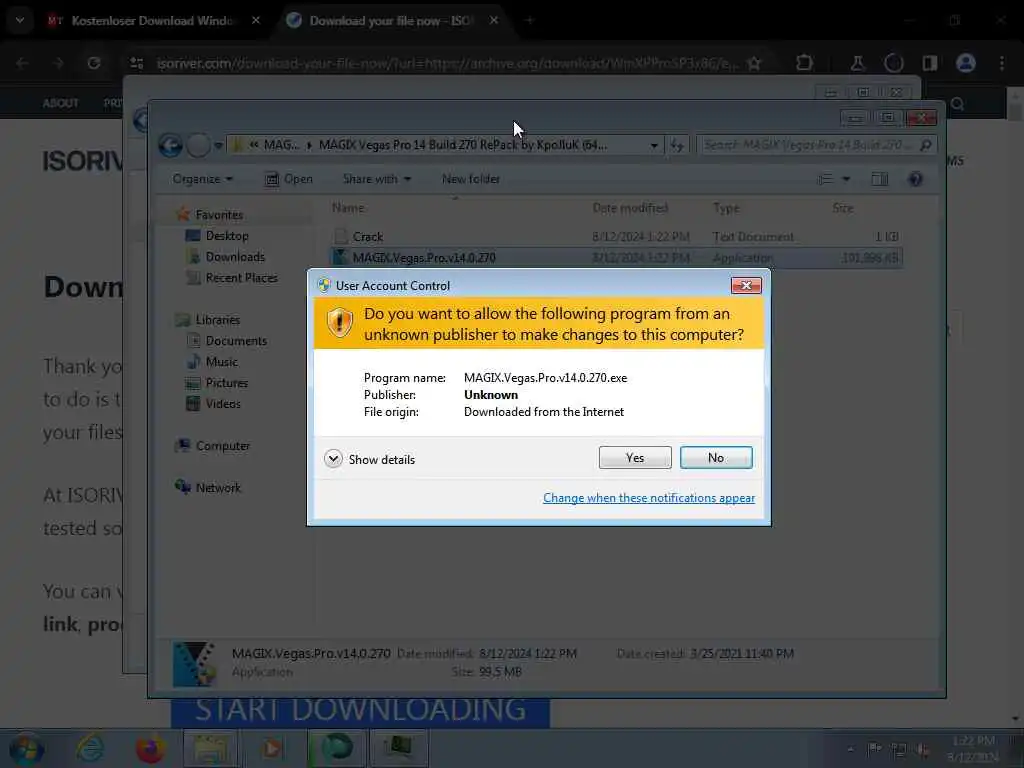Open the Organize menu
Image resolution: width=1024 pixels, height=768 pixels.
tap(202, 179)
